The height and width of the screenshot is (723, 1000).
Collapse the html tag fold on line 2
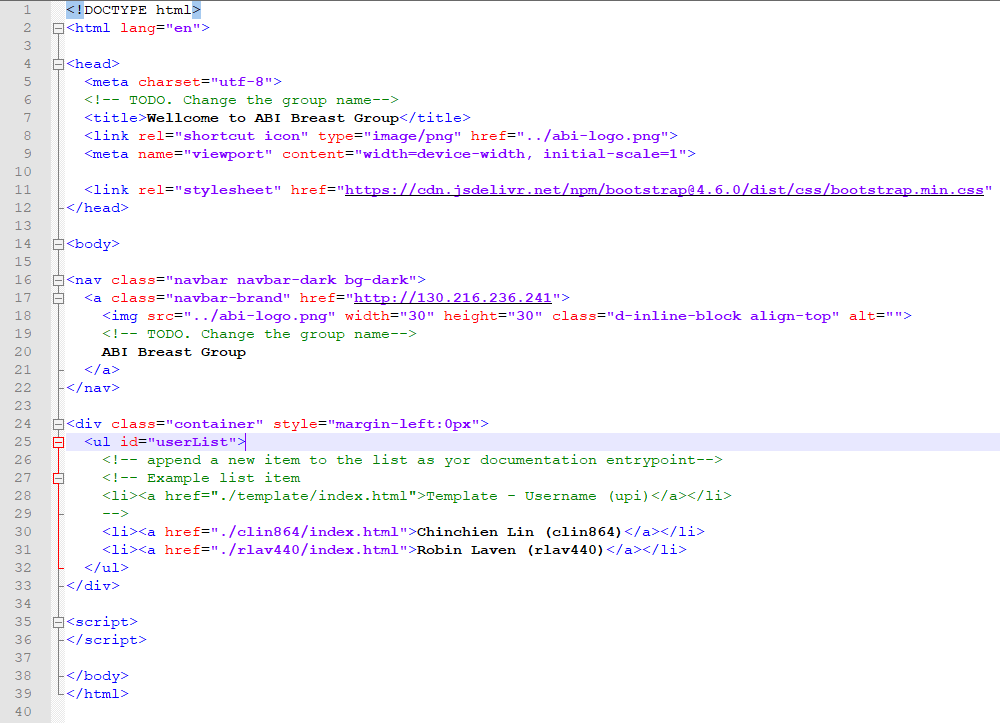pyautogui.click(x=58, y=28)
